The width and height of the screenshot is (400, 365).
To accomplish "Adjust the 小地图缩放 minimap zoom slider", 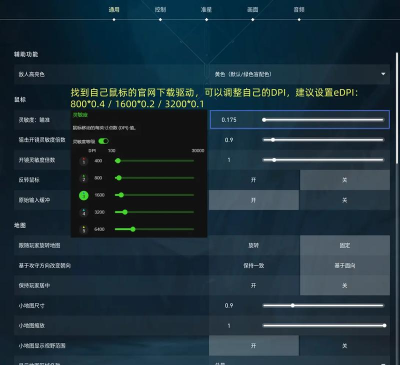I will (x=323, y=326).
